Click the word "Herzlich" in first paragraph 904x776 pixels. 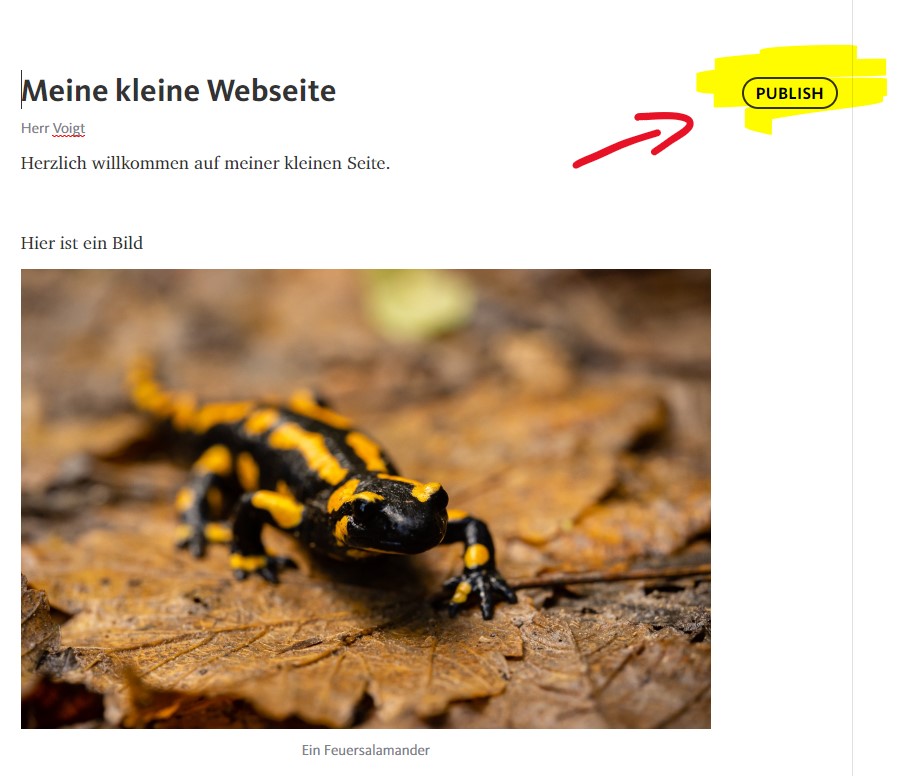point(54,163)
